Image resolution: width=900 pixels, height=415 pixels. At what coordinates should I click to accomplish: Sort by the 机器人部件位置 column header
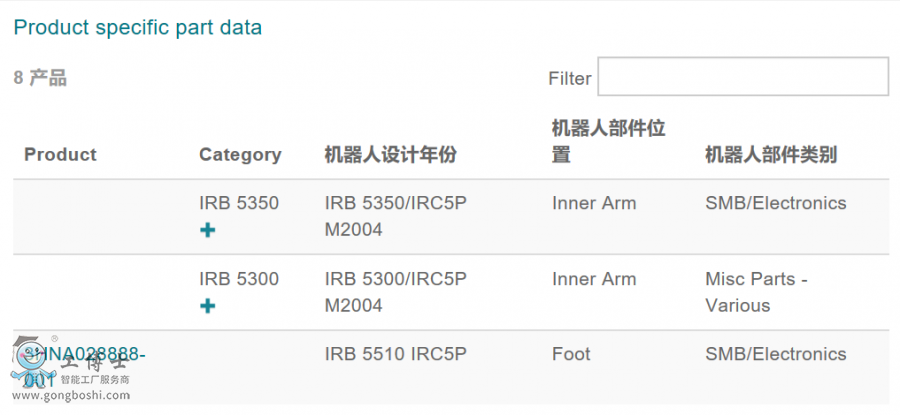click(x=608, y=141)
